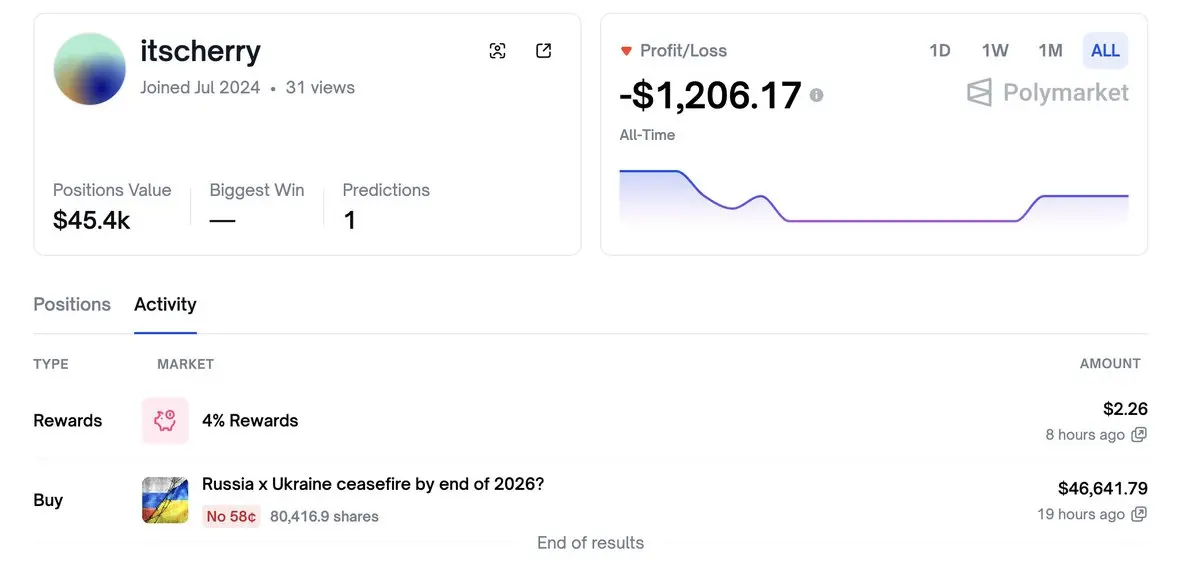Open Russia x Ukraine ceasefire market link
The image size is (1200, 574).
click(373, 484)
